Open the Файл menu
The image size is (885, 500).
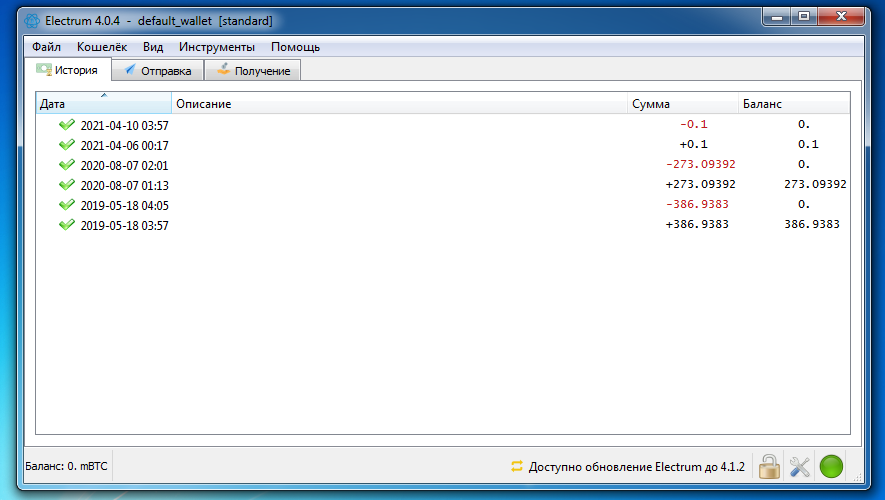point(46,47)
